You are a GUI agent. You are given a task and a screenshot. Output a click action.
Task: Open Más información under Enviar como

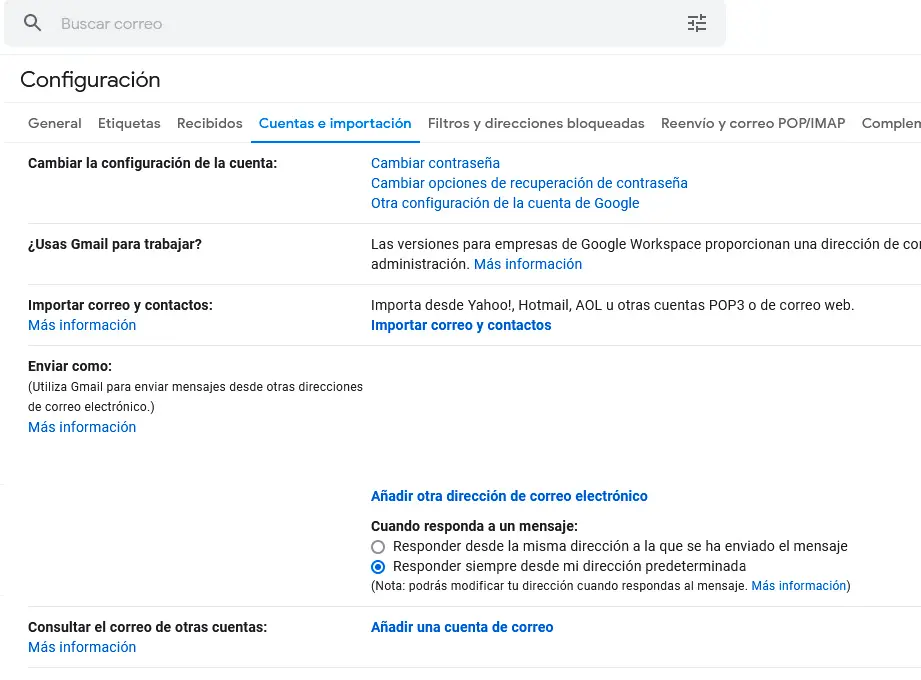click(82, 427)
